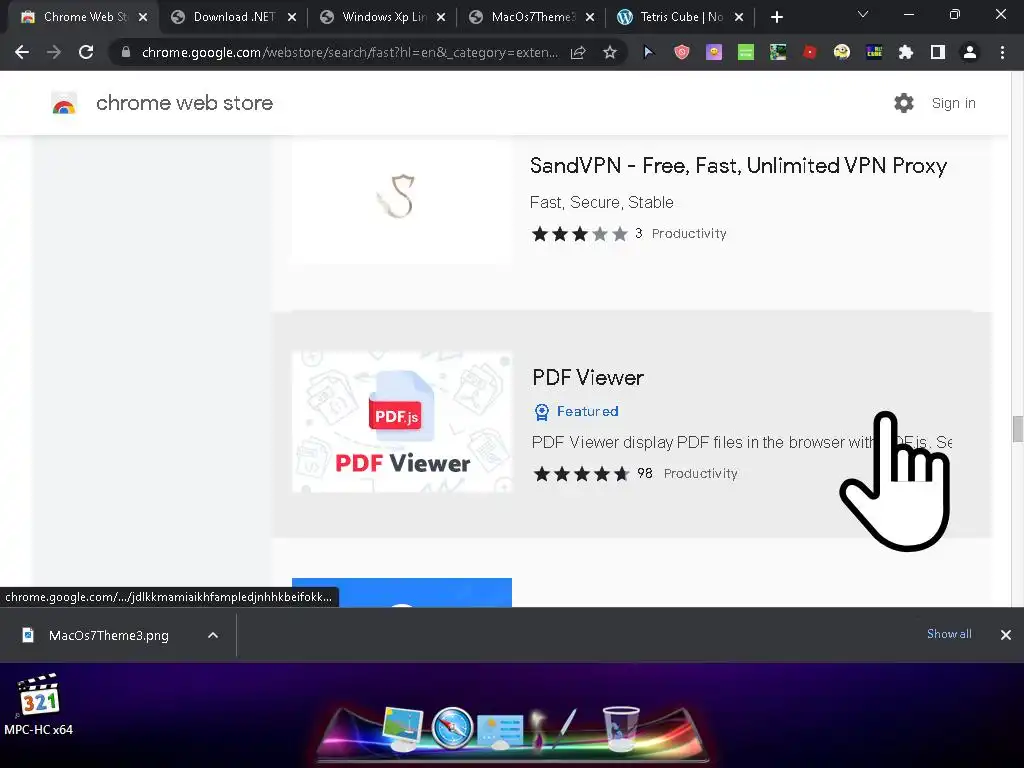Select the Chrome Web Store tab

tap(84, 17)
